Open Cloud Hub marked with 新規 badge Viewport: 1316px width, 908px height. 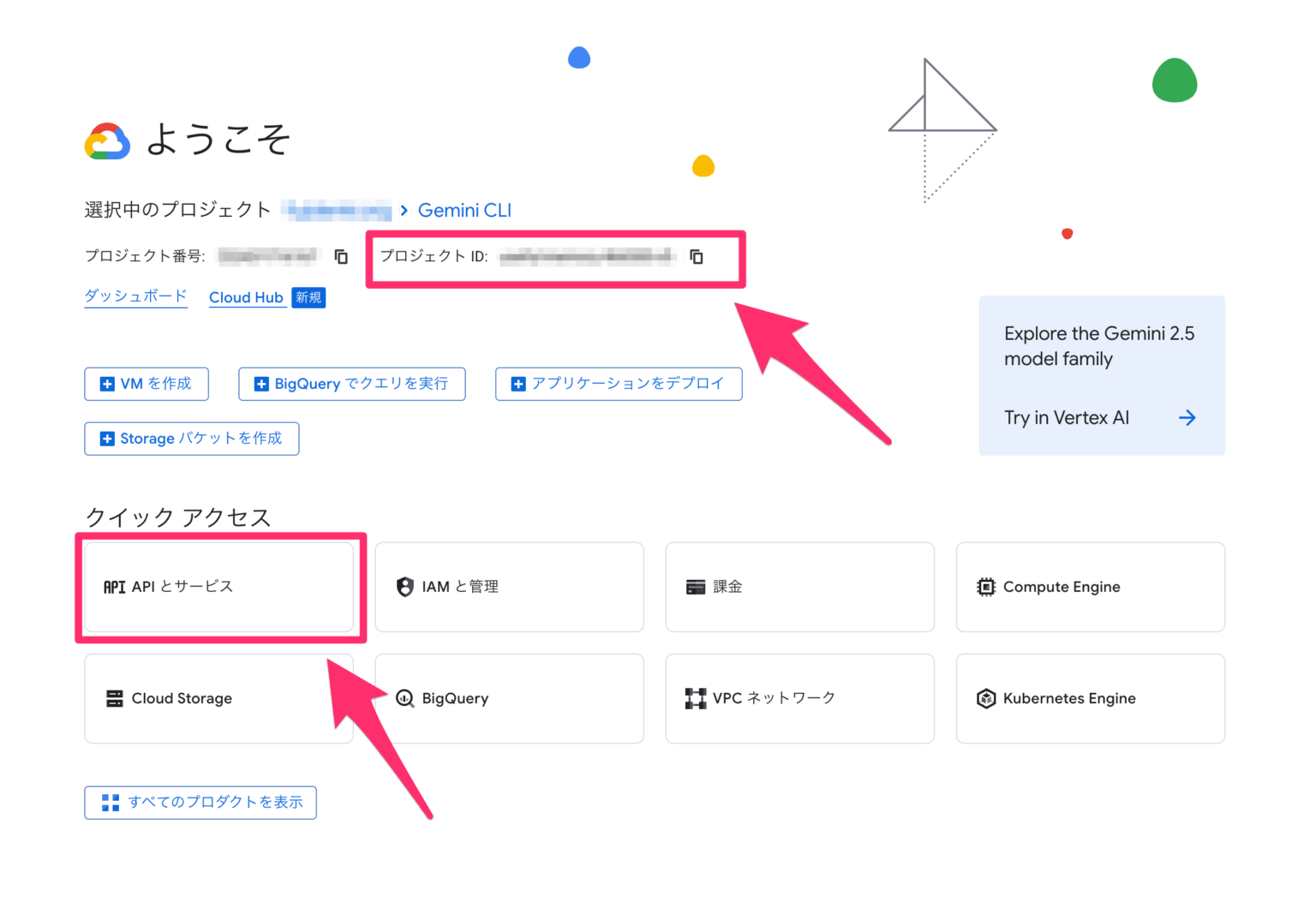(x=247, y=297)
